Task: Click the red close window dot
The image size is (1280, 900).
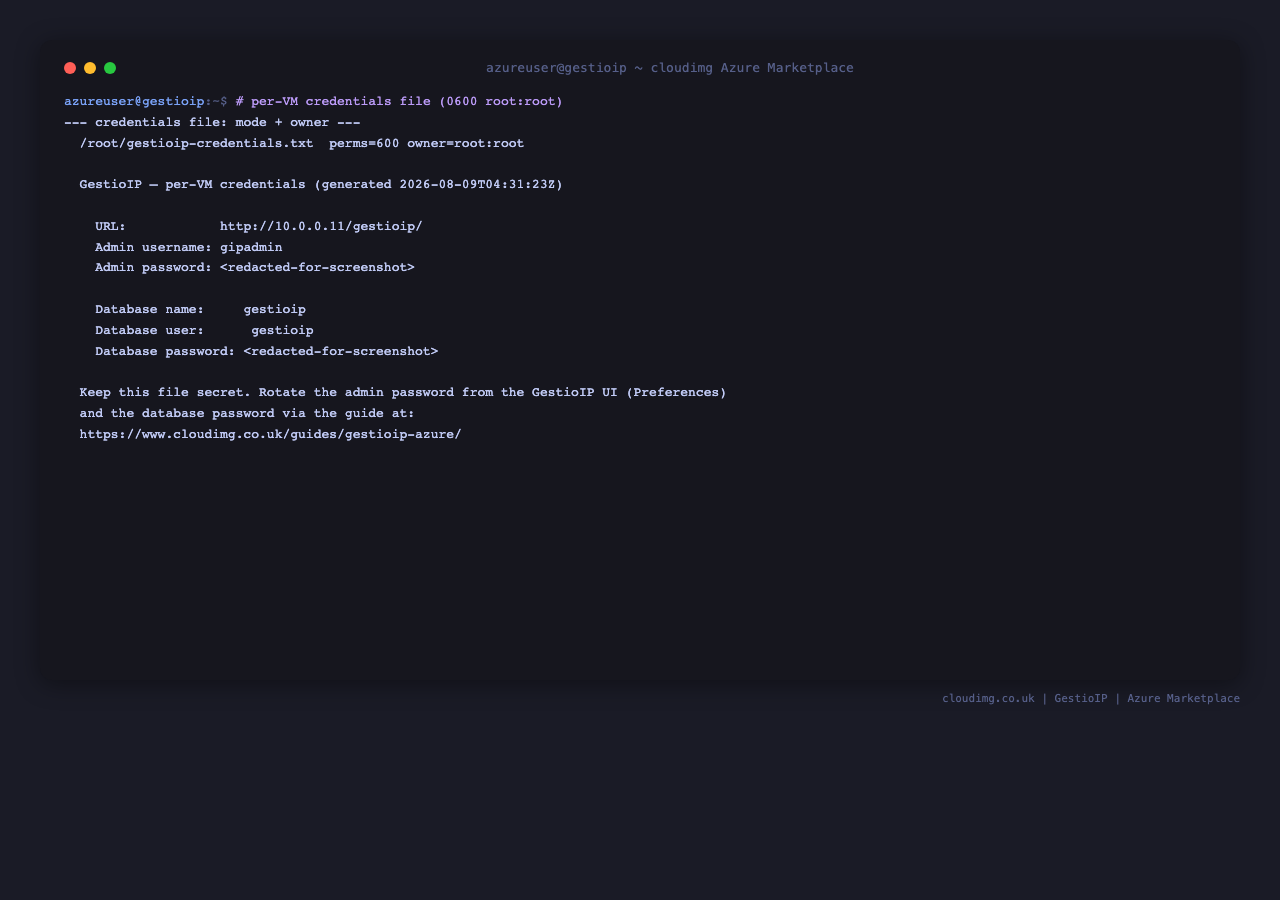Action: click(x=70, y=68)
